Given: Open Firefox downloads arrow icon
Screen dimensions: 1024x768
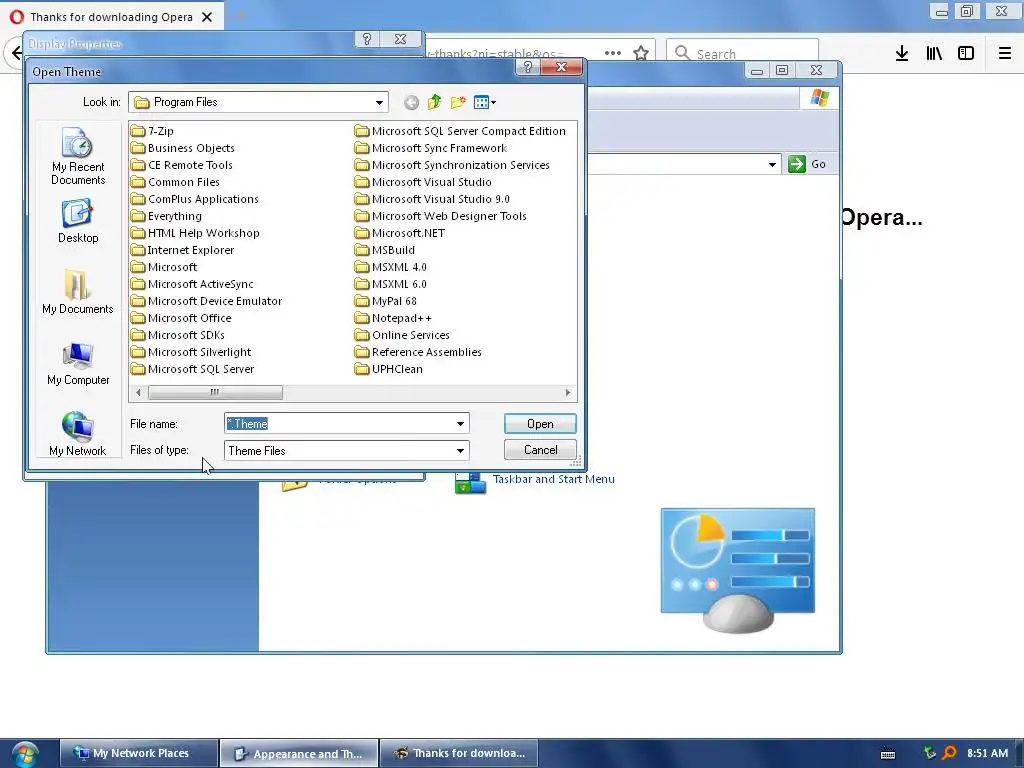Looking at the screenshot, I should pyautogui.click(x=902, y=53).
